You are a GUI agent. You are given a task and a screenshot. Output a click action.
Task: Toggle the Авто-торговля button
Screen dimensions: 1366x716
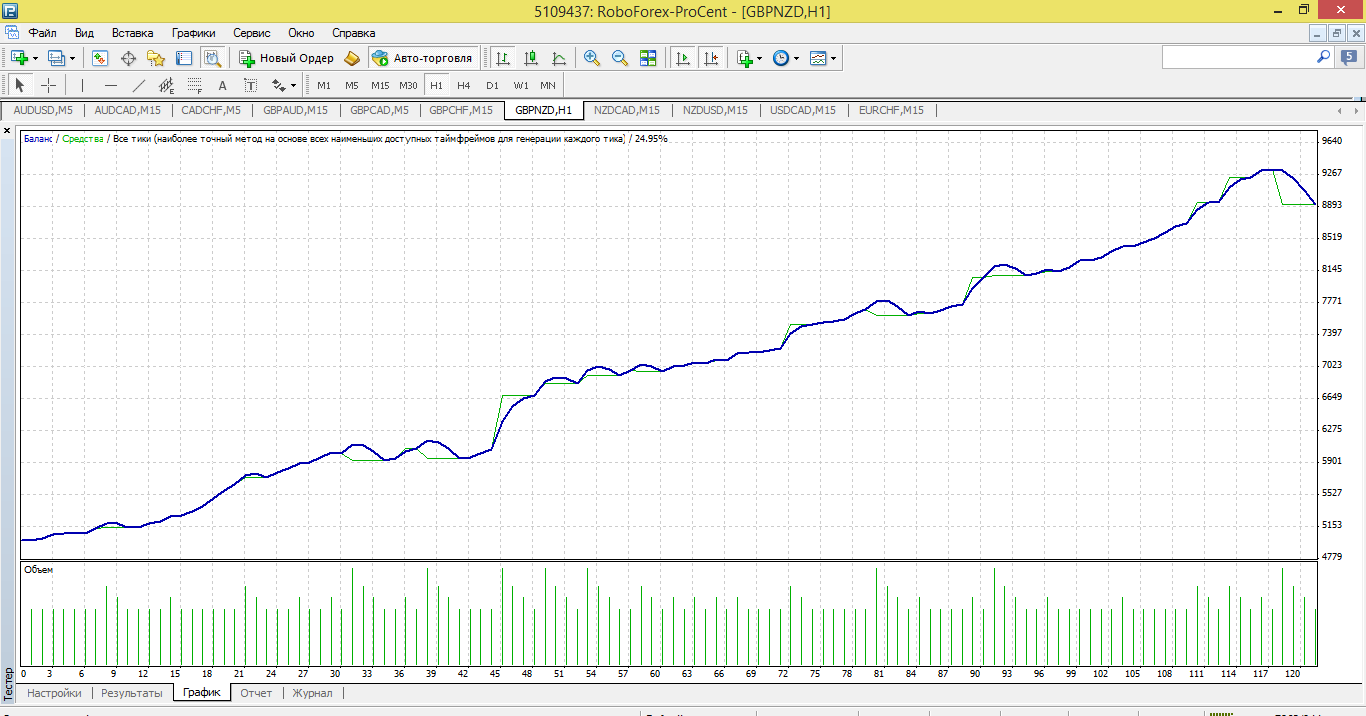tap(423, 58)
